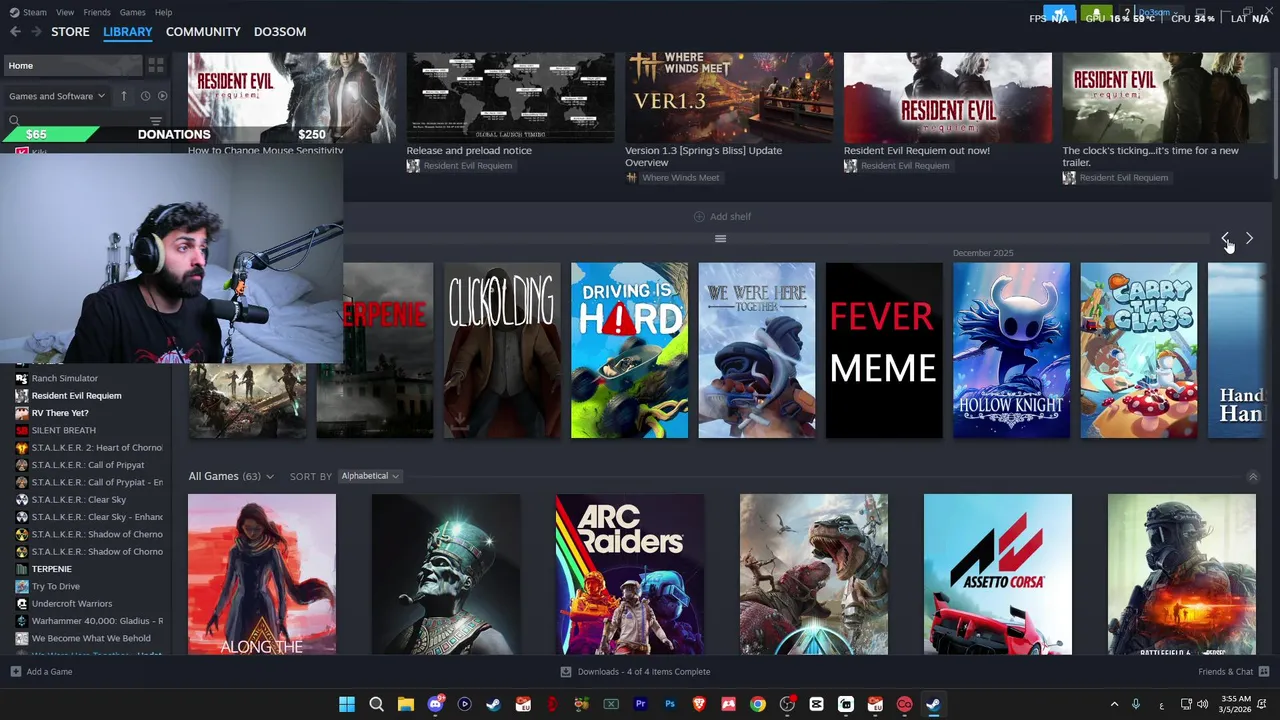Select S.T.A.L.K.E.R.: Call of Pripyat entry
Screen dimensions: 1280x720
(x=88, y=465)
